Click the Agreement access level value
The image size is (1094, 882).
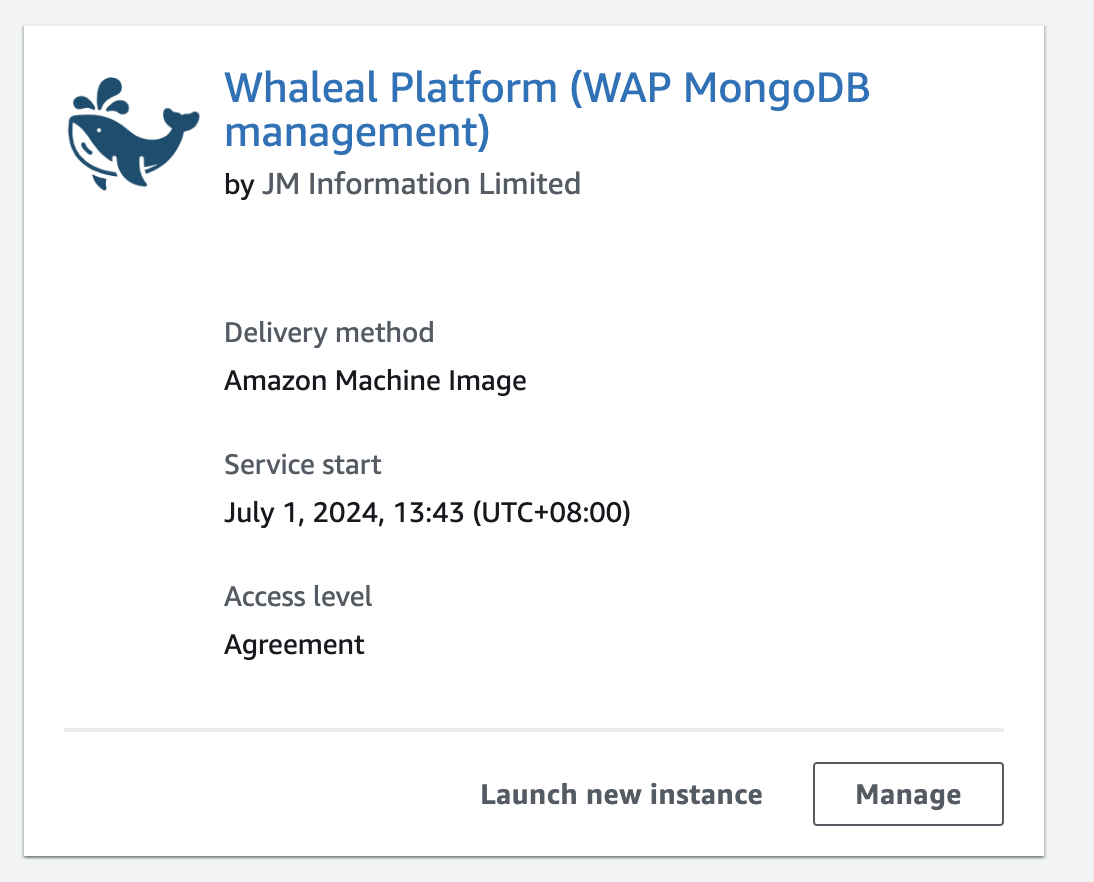tap(294, 645)
